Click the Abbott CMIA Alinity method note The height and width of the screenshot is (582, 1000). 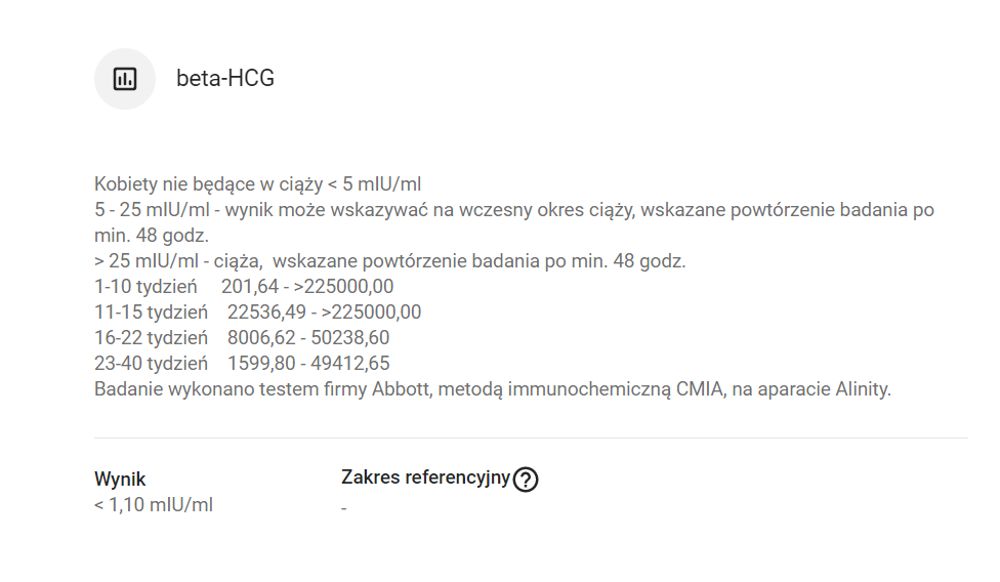tap(492, 389)
